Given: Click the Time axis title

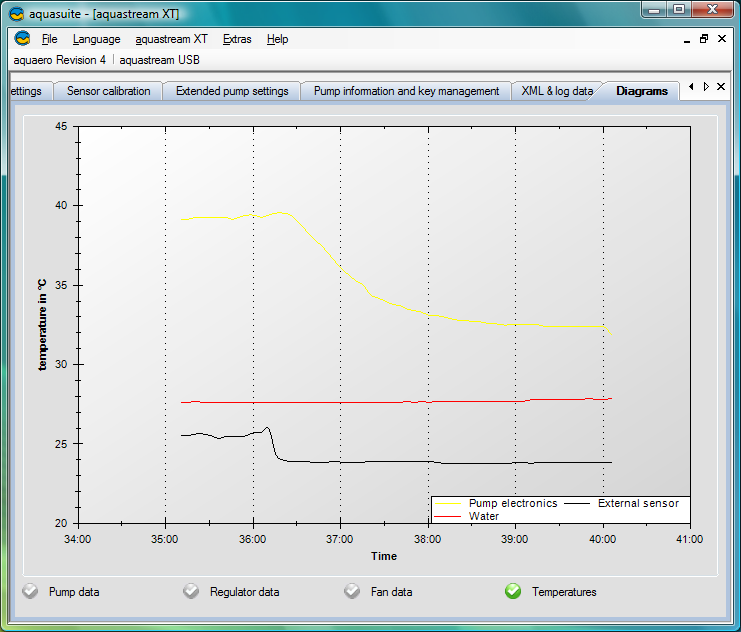Looking at the screenshot, I should point(384,556).
